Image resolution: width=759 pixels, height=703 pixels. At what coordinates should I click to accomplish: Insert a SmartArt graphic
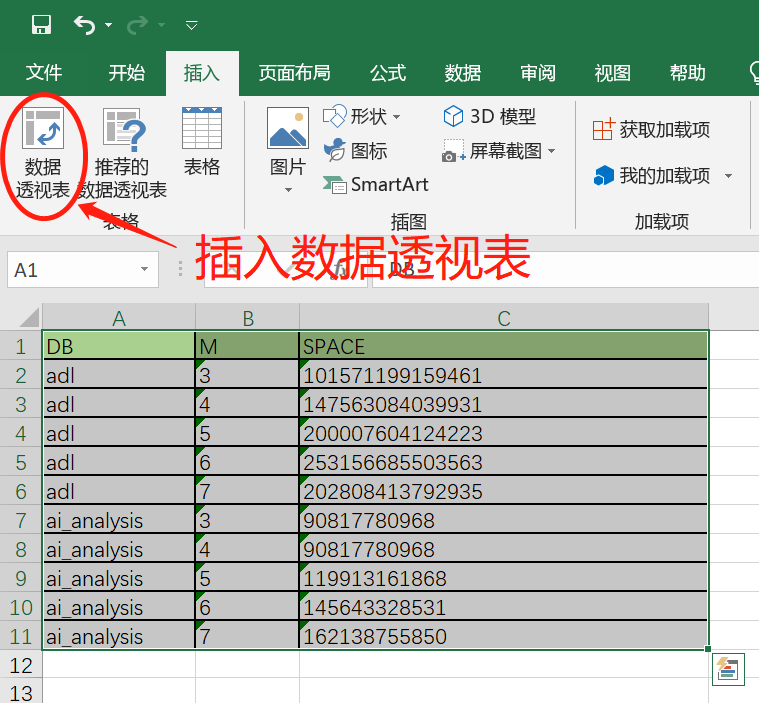pos(376,184)
